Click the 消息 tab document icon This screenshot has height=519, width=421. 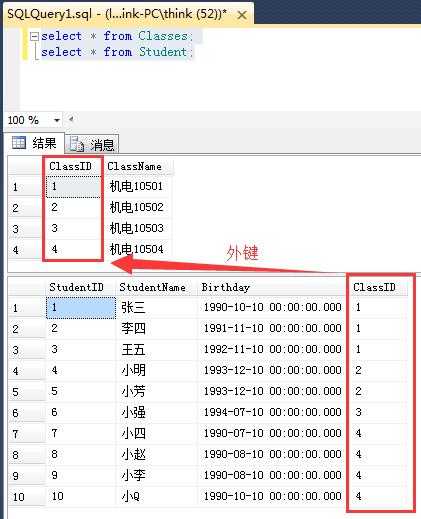click(x=76, y=144)
